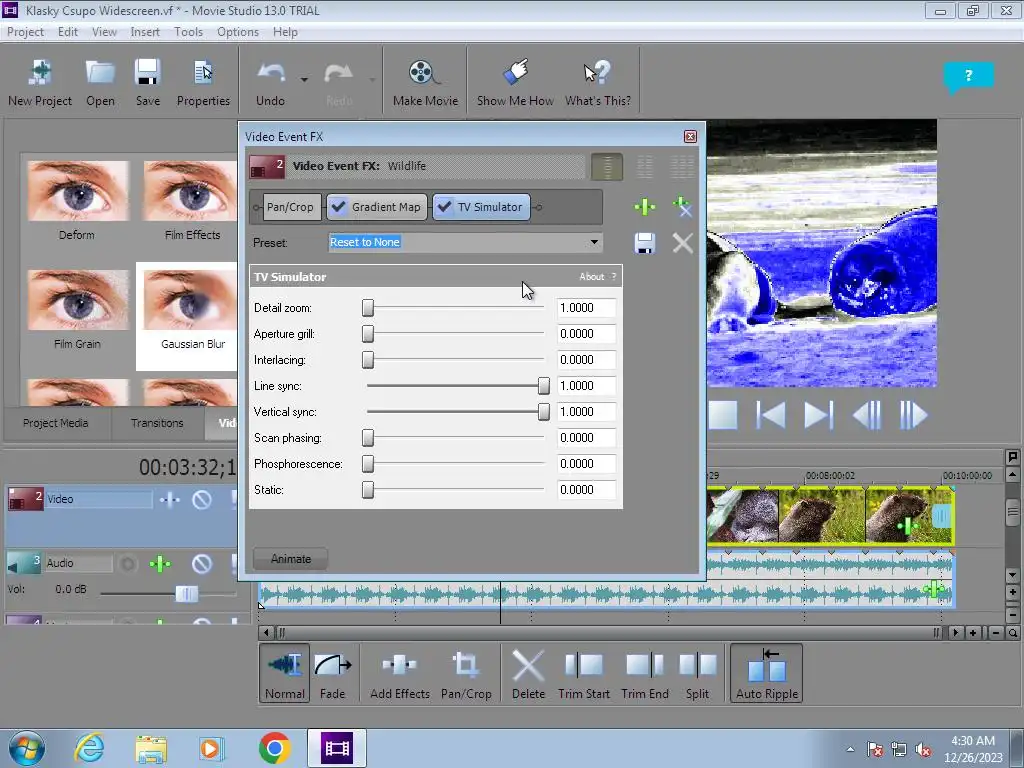Select the Normal edit tool
Screen dimensions: 1024x768
click(285, 673)
